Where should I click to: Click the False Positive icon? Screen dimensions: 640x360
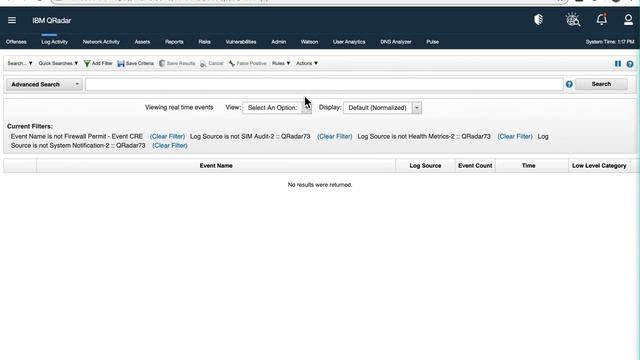[x=232, y=64]
